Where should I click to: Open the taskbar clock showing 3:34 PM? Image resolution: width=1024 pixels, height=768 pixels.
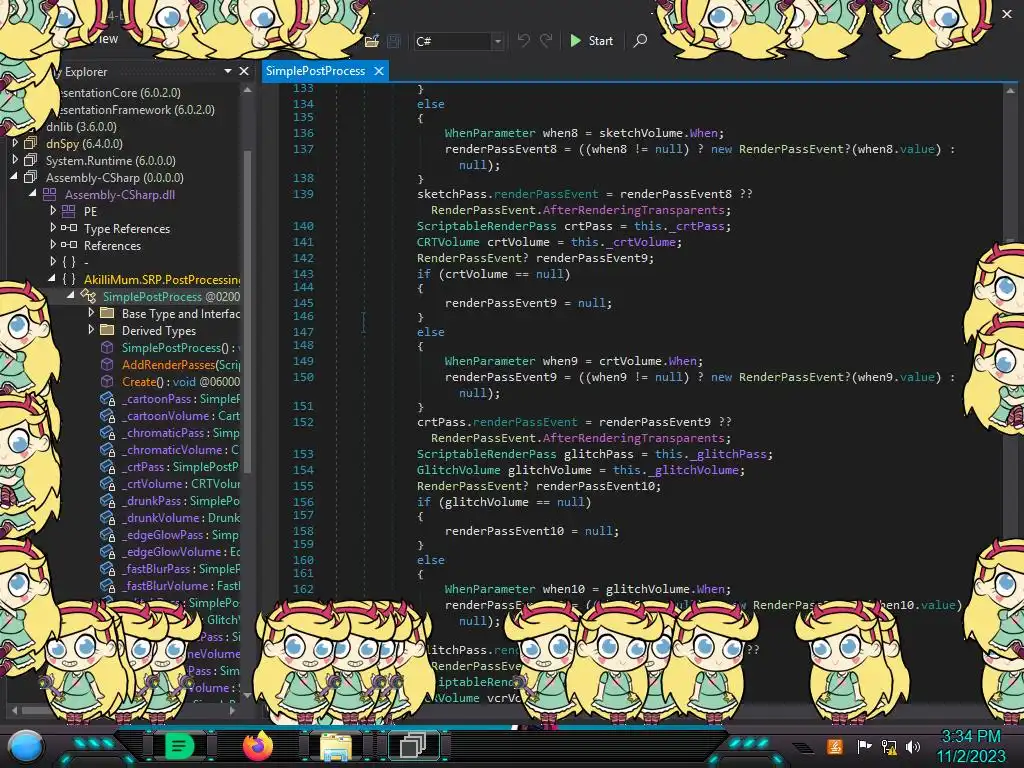971,746
